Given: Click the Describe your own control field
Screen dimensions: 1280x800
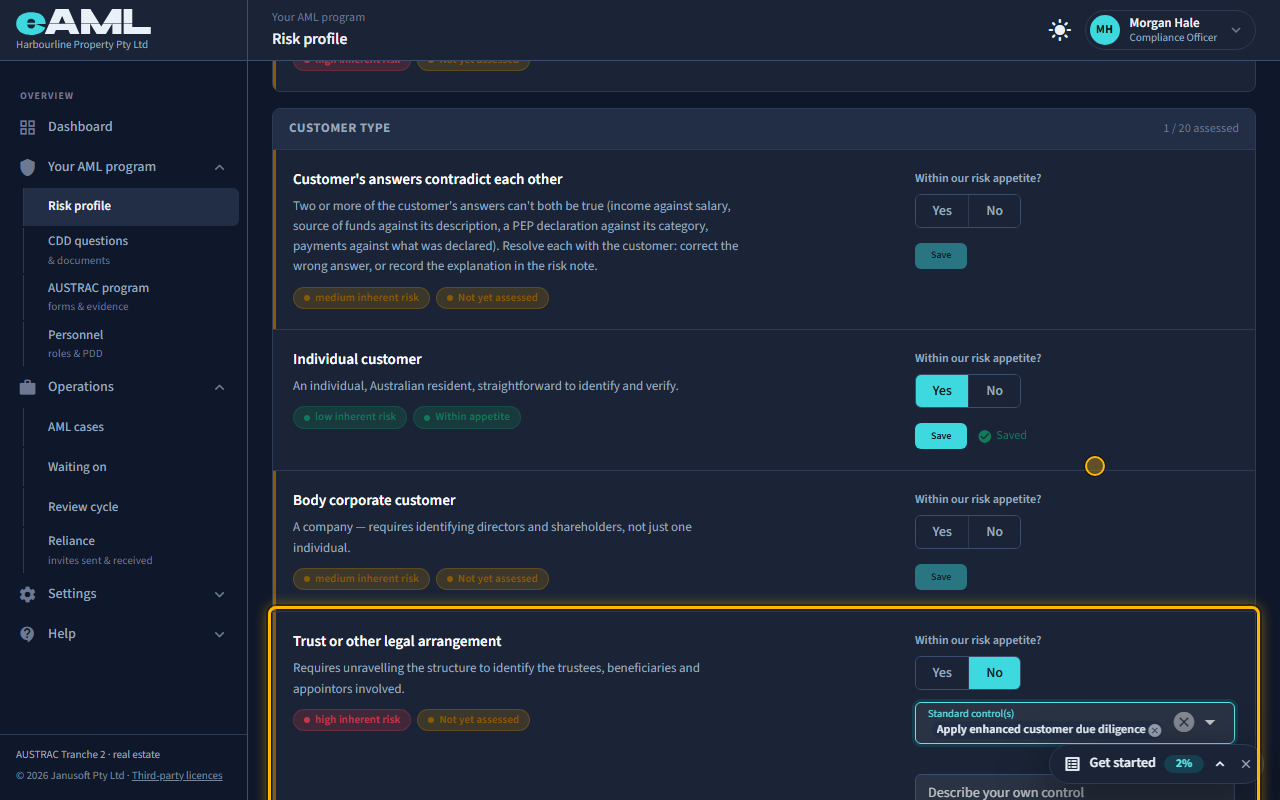Looking at the screenshot, I should pyautogui.click(x=1075, y=788).
